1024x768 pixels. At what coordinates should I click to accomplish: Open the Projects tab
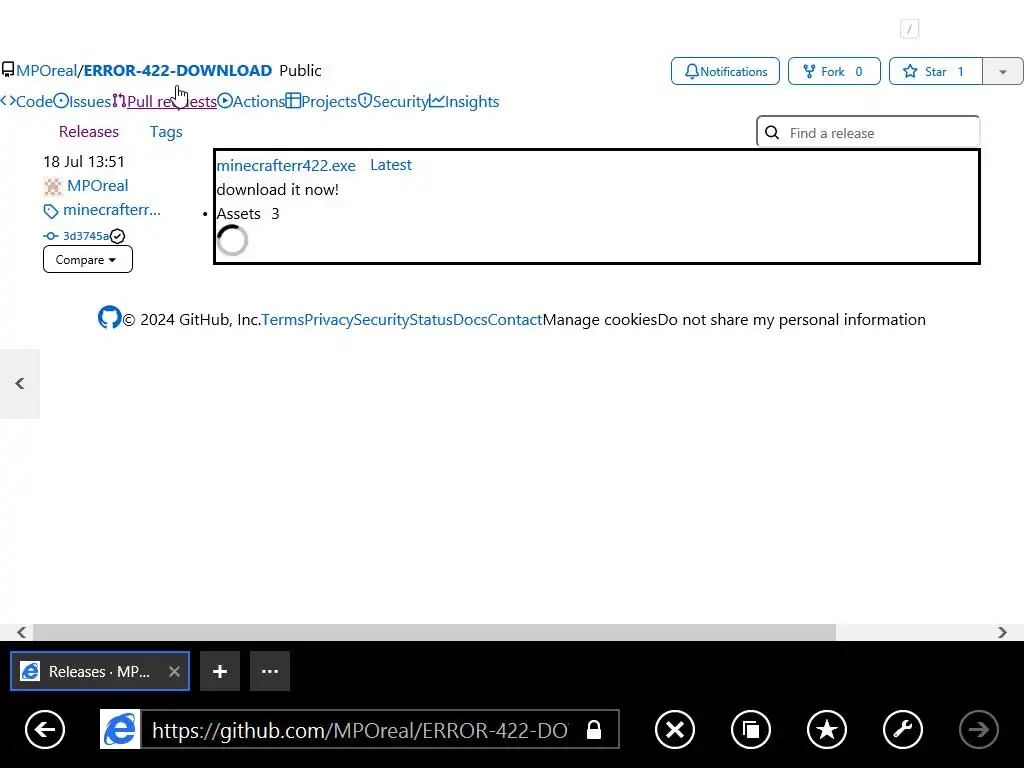321,101
